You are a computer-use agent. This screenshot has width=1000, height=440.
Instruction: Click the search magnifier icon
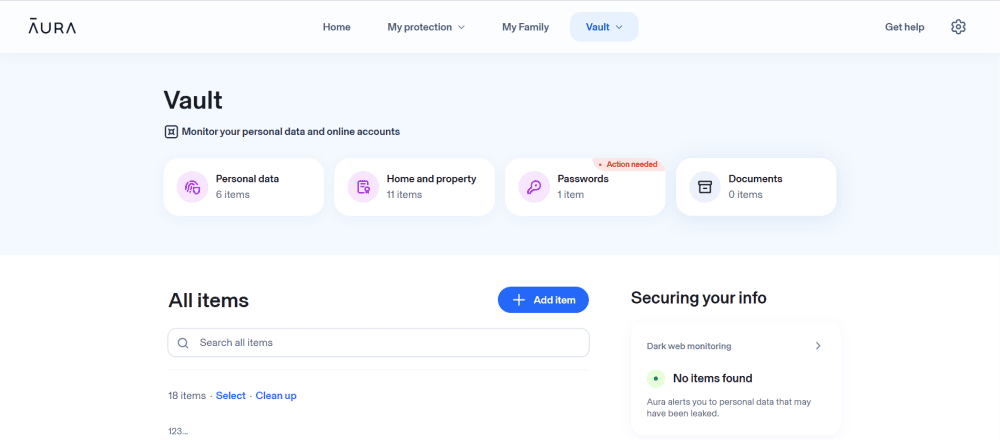click(x=183, y=343)
